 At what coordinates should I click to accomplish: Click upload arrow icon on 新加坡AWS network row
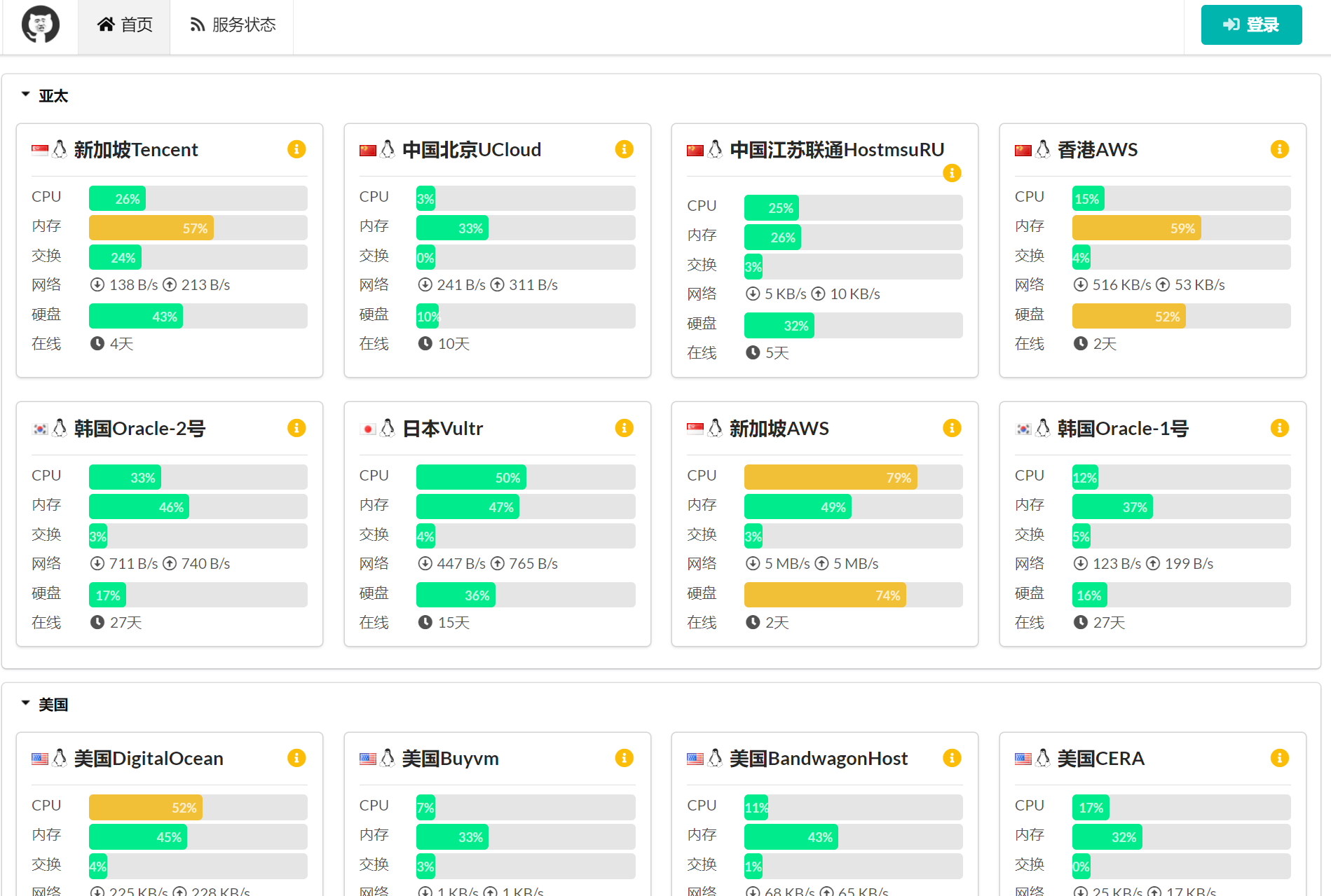[x=822, y=563]
